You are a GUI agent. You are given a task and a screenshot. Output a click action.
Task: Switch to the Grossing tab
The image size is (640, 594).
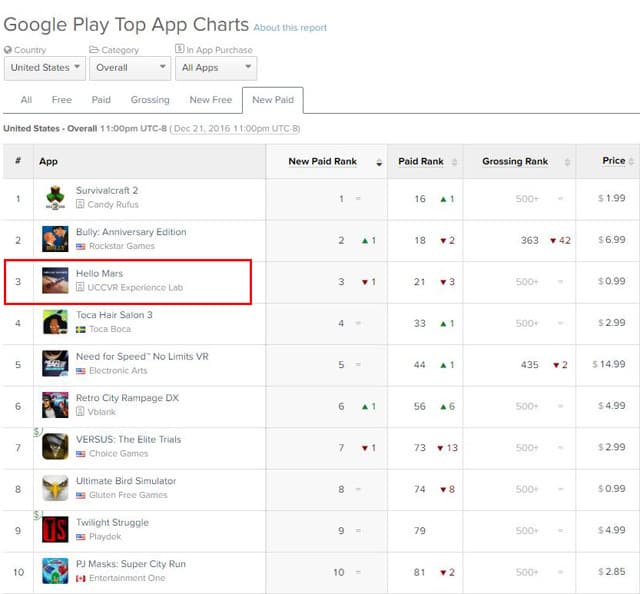click(150, 100)
